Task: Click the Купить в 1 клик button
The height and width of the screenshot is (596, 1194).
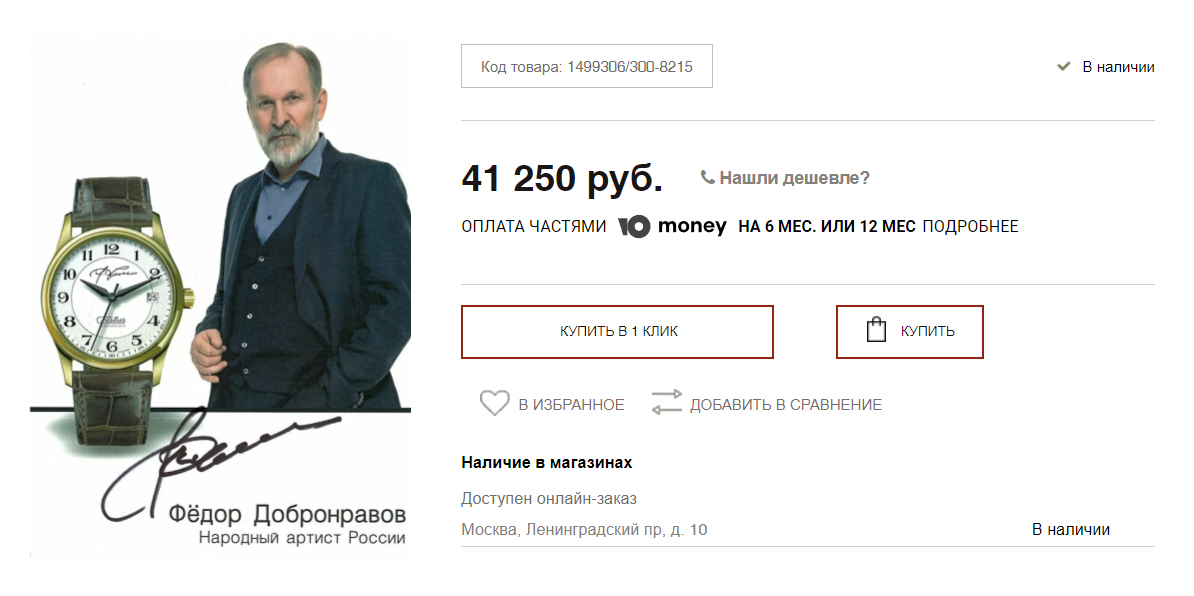Action: point(618,332)
